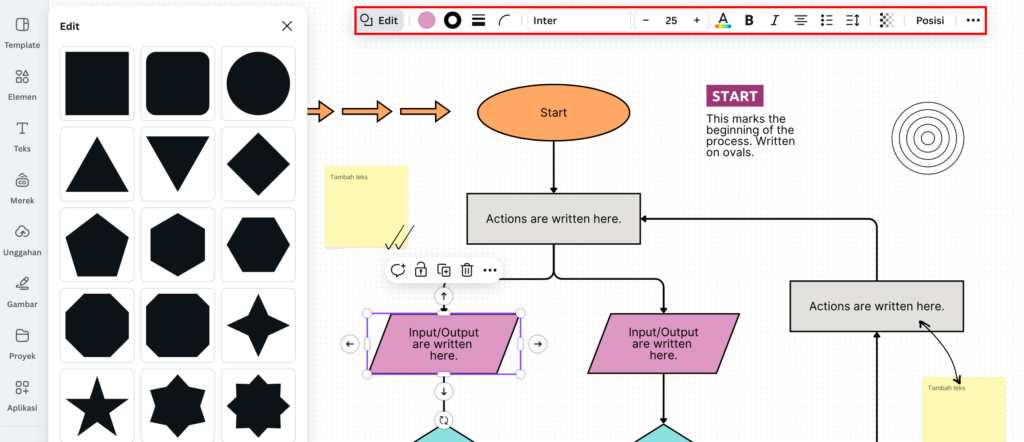This screenshot has height=442, width=1024.
Task: Click the Posisi button
Action: click(x=930, y=20)
